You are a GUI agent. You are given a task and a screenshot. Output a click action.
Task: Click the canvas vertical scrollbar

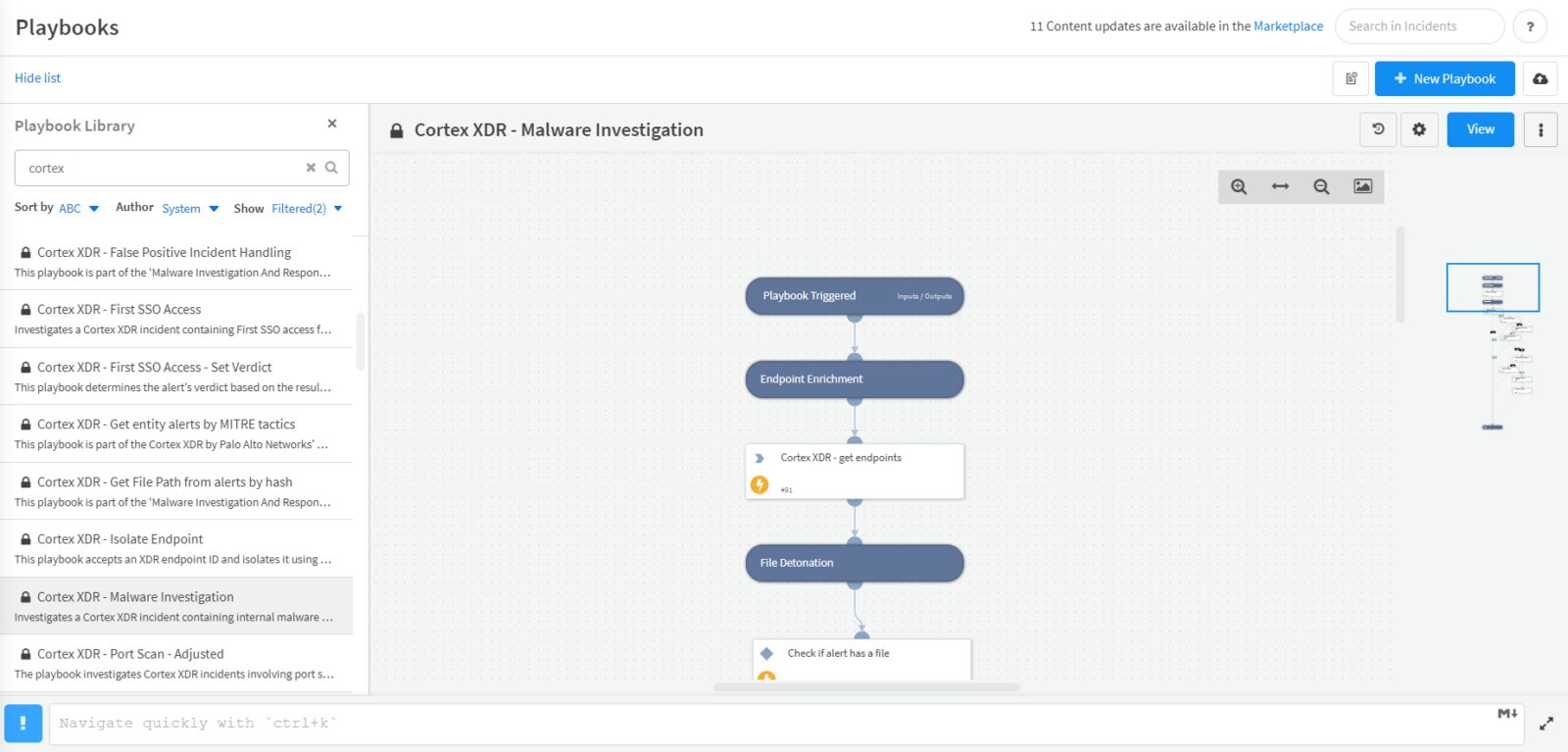tap(1400, 275)
